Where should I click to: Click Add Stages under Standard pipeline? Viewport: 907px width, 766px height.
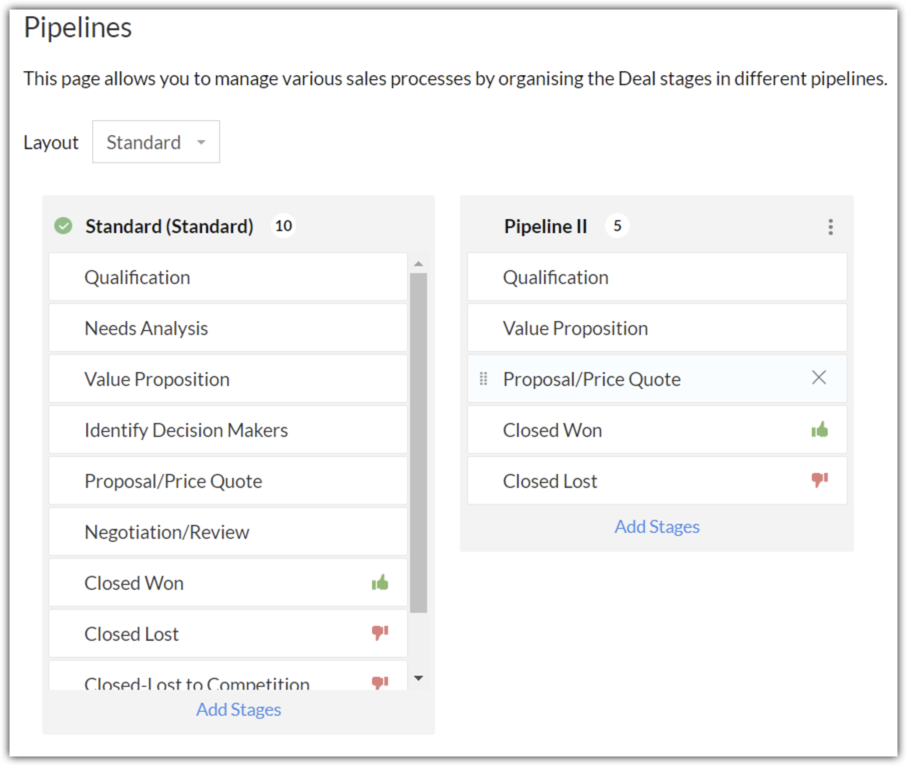(238, 710)
